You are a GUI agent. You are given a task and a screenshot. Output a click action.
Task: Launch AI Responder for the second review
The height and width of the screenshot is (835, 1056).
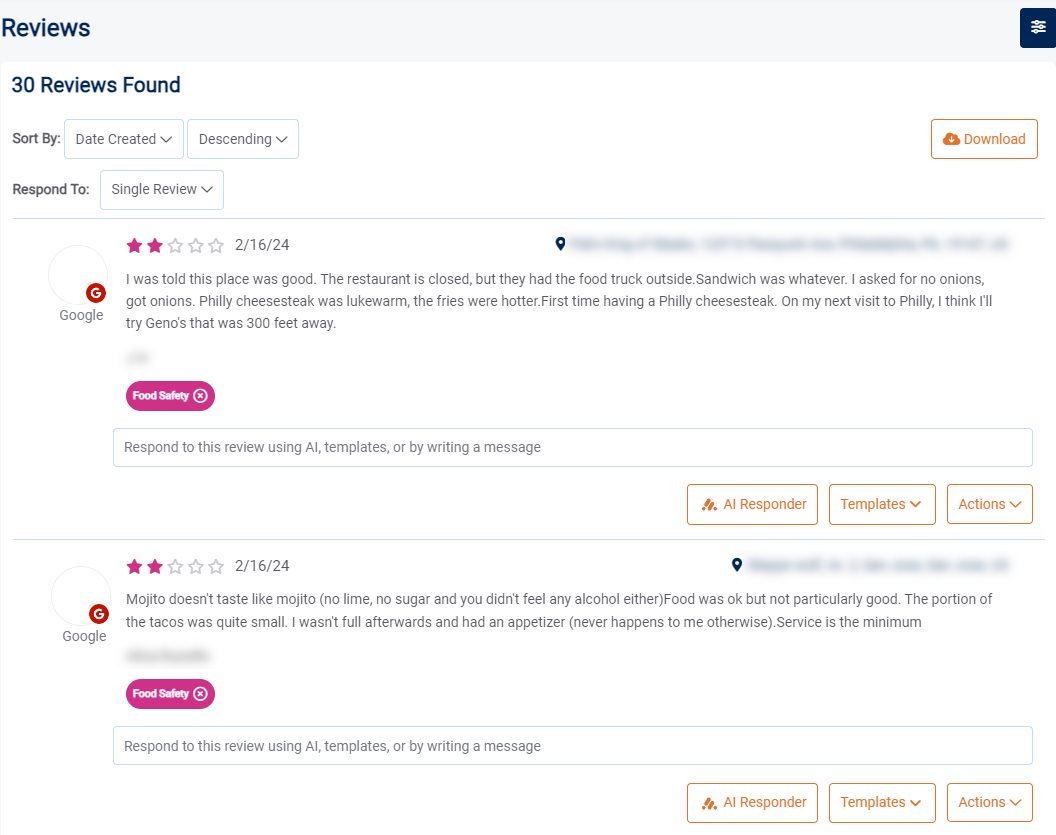click(753, 802)
